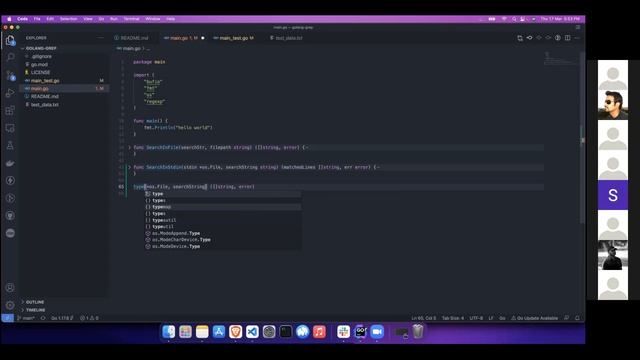The width and height of the screenshot is (640, 360).
Task: Open Zoom from the Dock
Action: click(377, 332)
